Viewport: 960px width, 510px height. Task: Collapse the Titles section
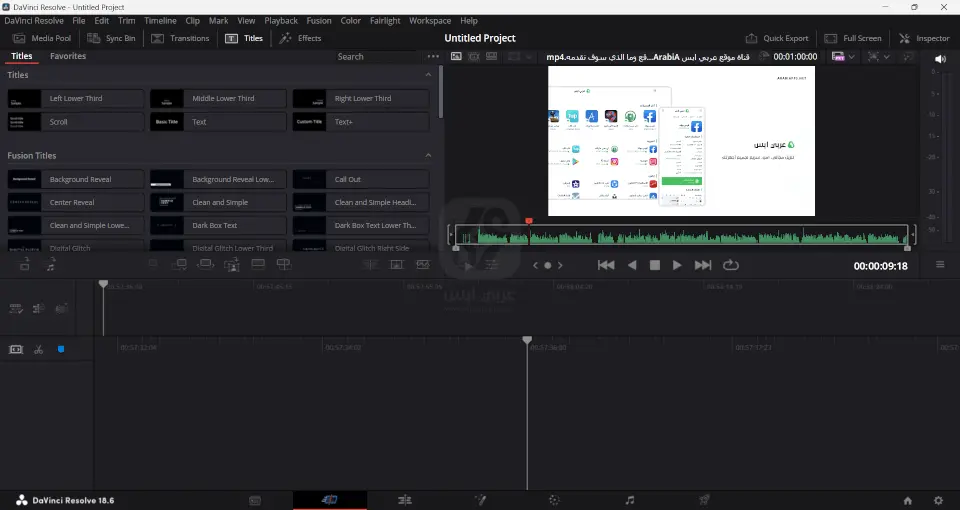tap(428, 75)
